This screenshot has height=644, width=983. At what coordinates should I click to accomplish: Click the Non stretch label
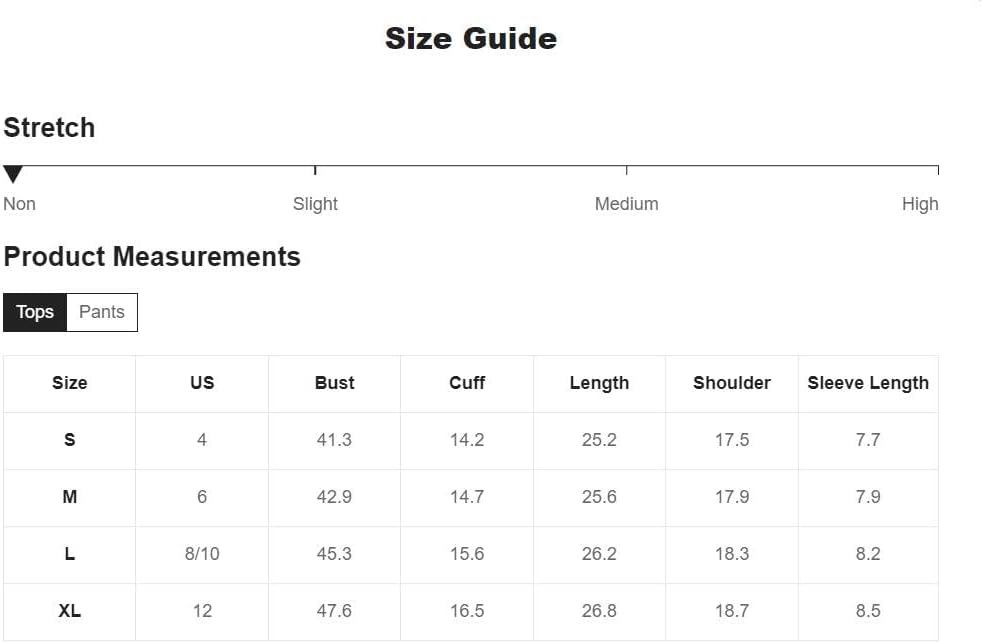point(20,204)
